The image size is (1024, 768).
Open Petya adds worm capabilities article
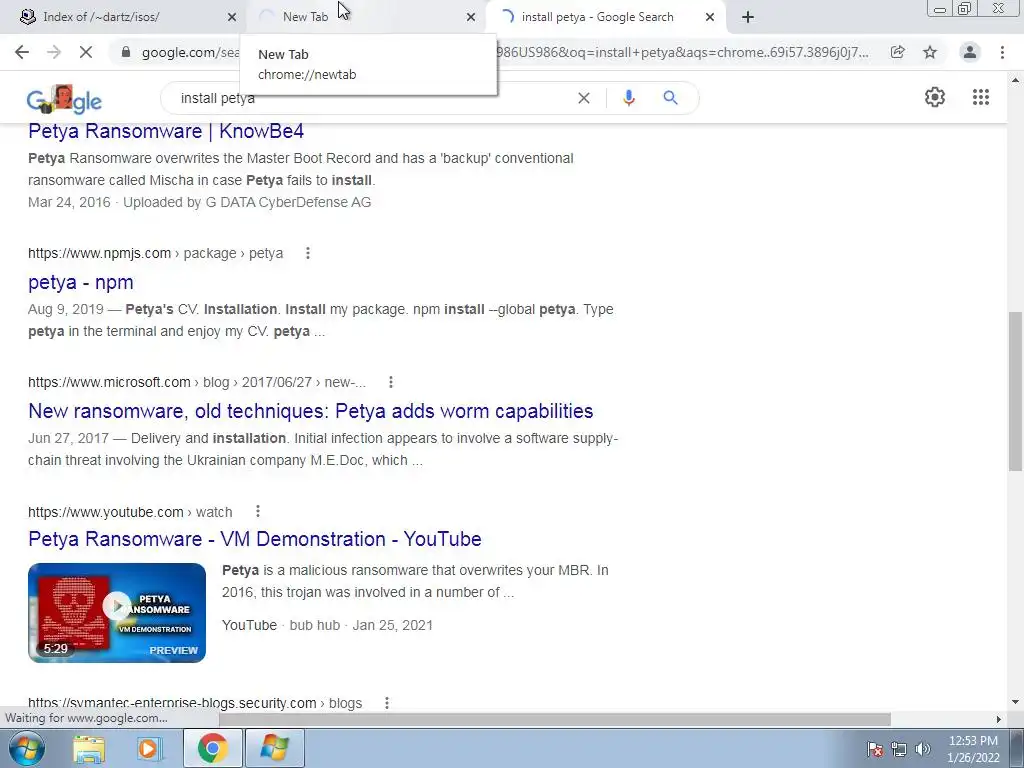coord(311,411)
